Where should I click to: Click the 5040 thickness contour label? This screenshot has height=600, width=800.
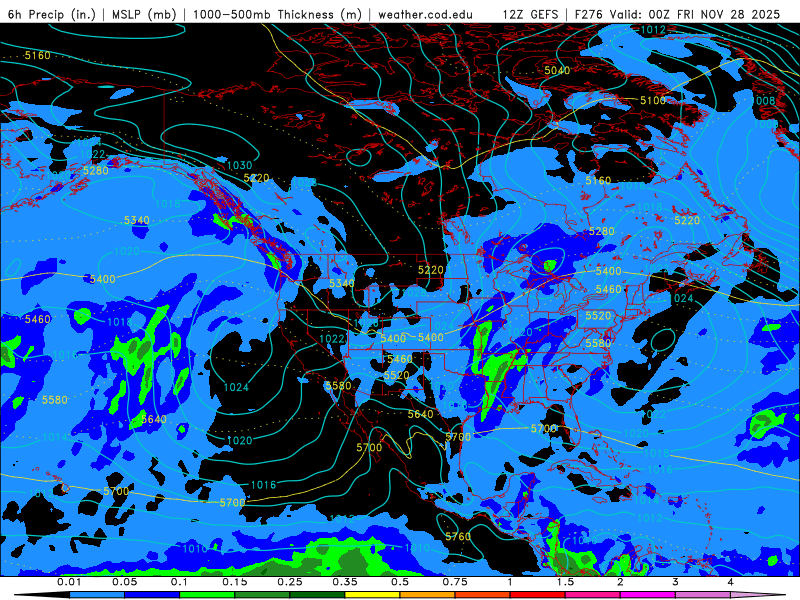[557, 70]
